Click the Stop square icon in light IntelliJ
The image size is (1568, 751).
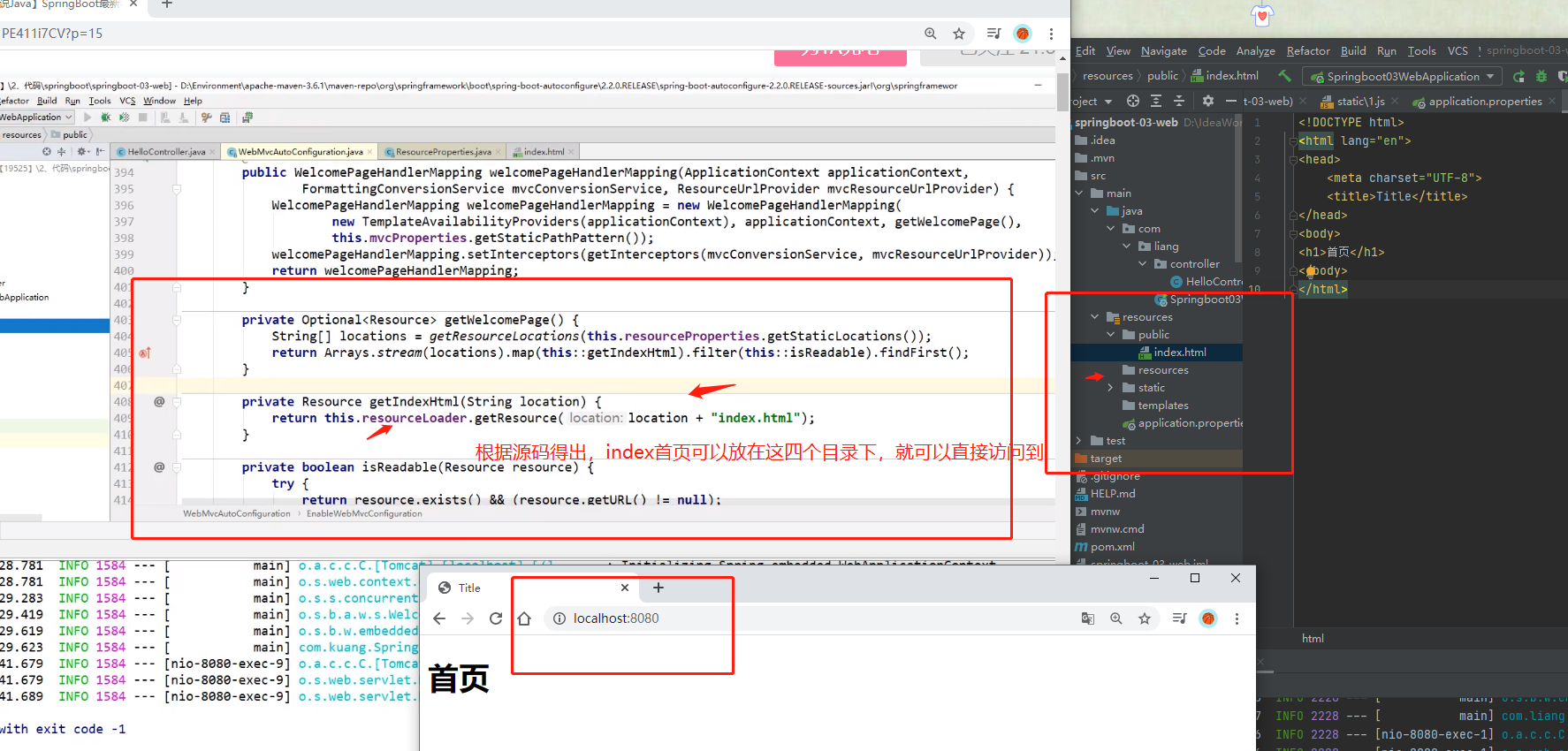click(143, 117)
